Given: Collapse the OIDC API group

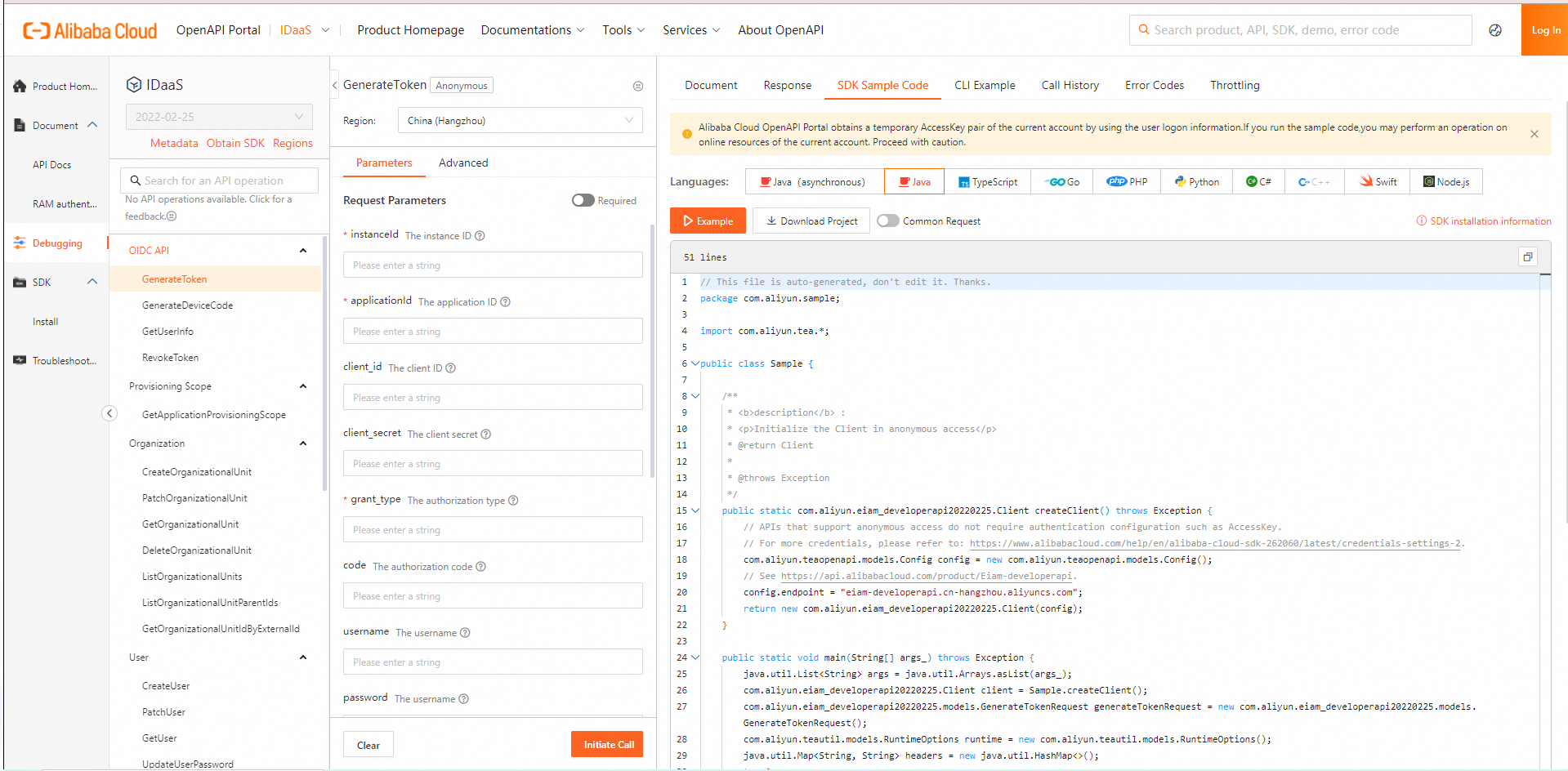Looking at the screenshot, I should [x=303, y=251].
